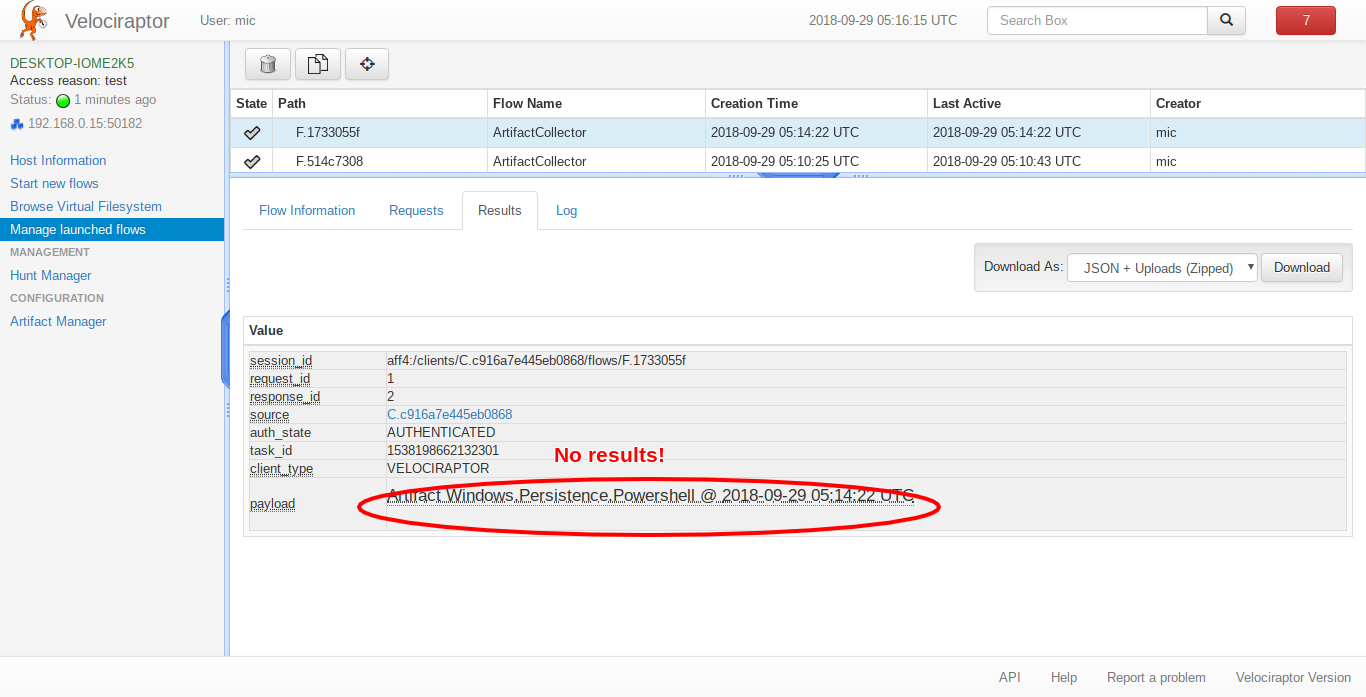Screen dimensions: 1366x697
Task: Open the Requests tab
Action: [x=416, y=210]
